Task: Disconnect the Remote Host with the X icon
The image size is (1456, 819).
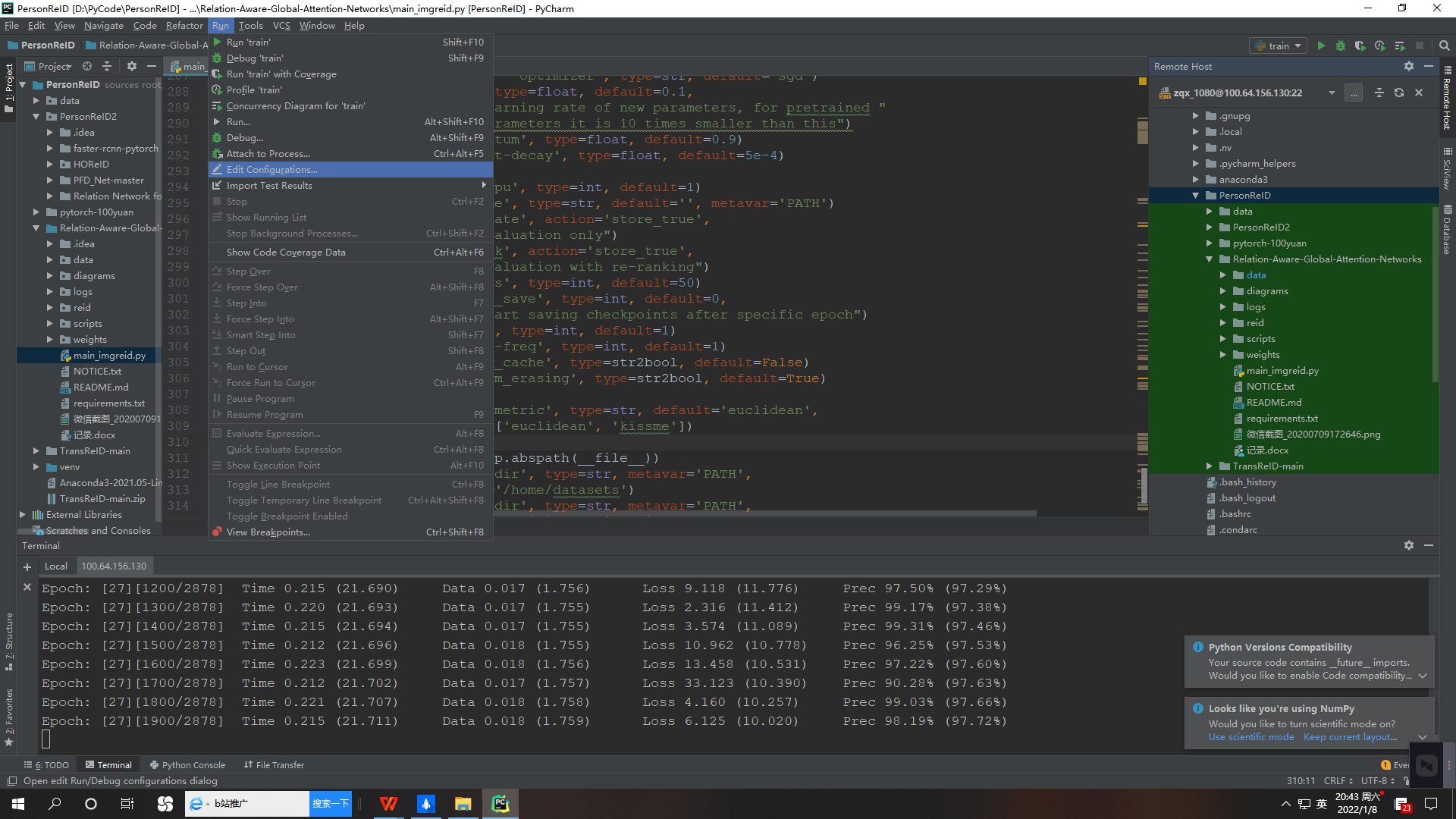Action: tap(1419, 93)
